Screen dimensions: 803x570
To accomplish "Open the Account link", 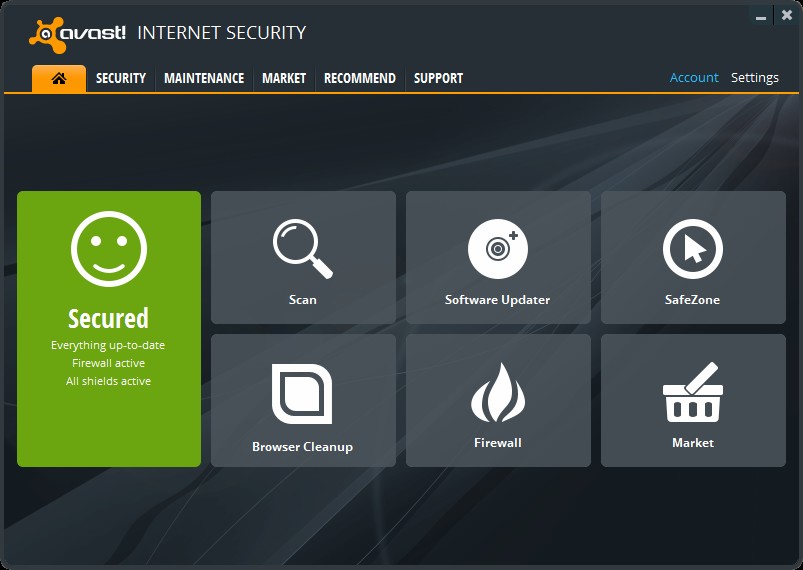I will (x=694, y=77).
